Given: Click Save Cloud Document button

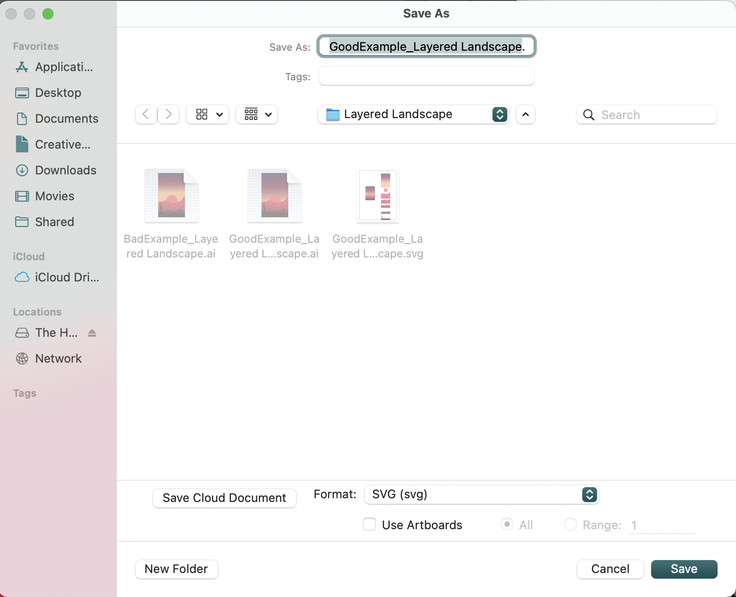Looking at the screenshot, I should [224, 498].
